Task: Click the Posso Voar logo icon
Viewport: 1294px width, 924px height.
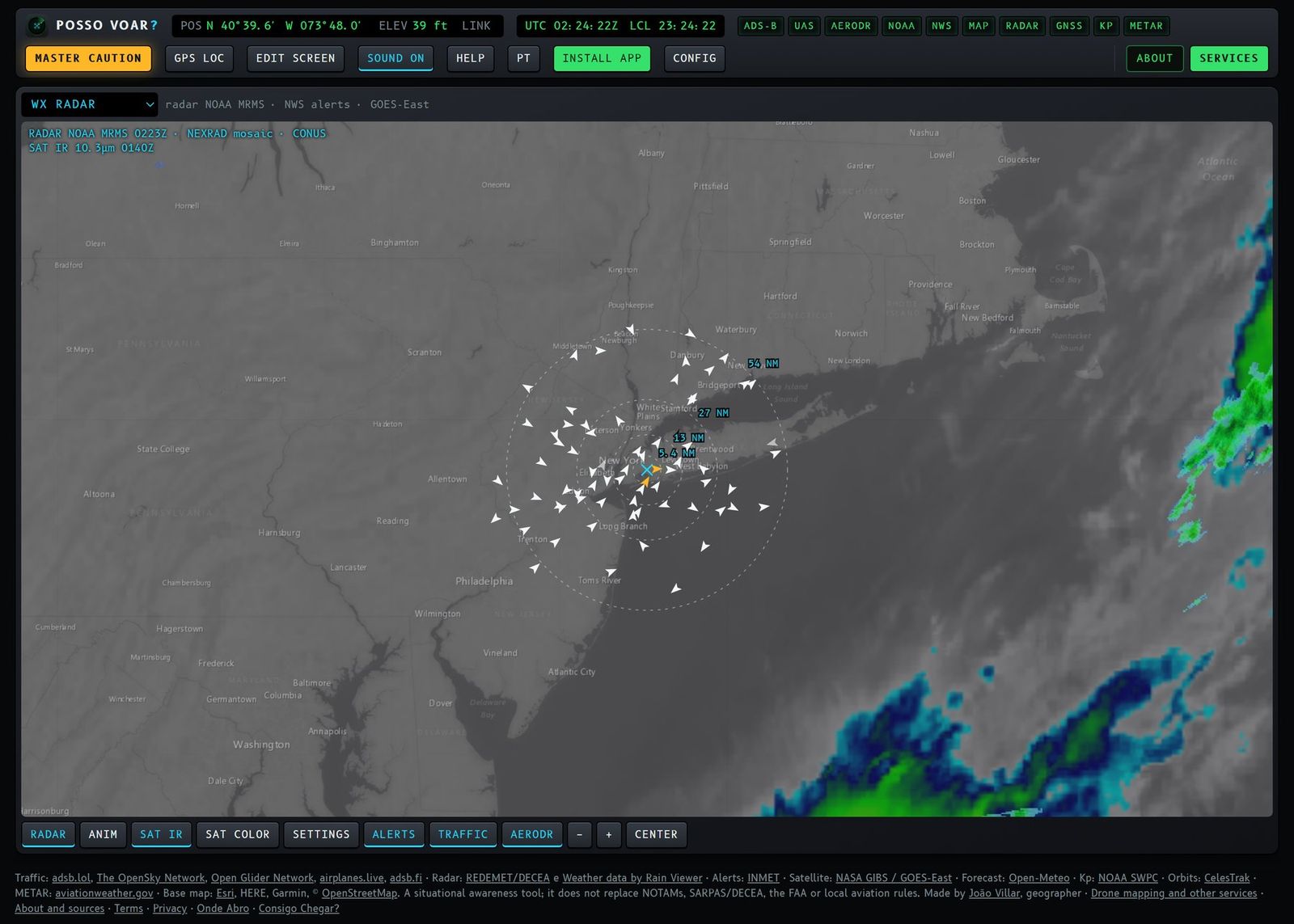Action: pos(37,26)
